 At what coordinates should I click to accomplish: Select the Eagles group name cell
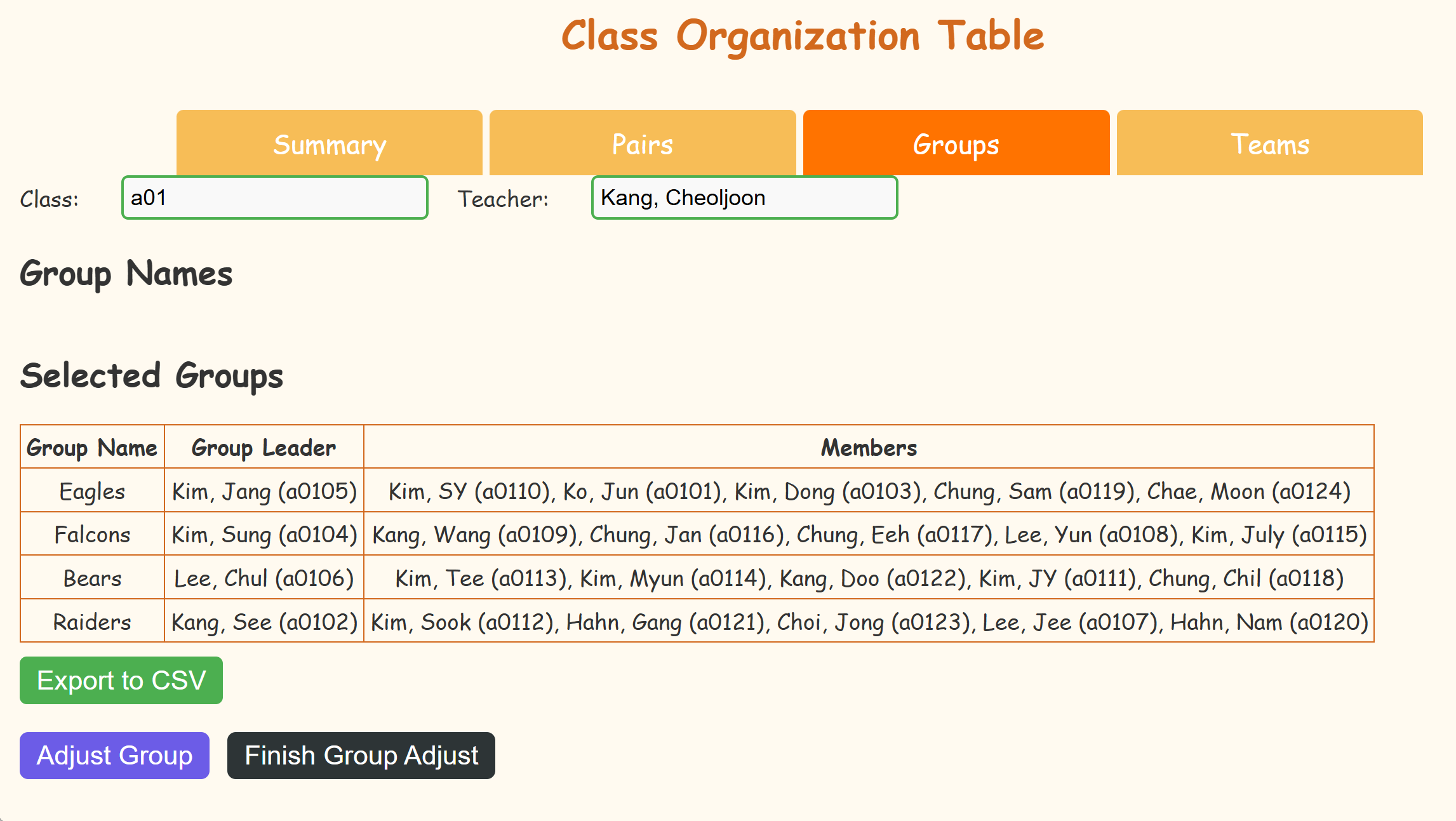tap(92, 491)
